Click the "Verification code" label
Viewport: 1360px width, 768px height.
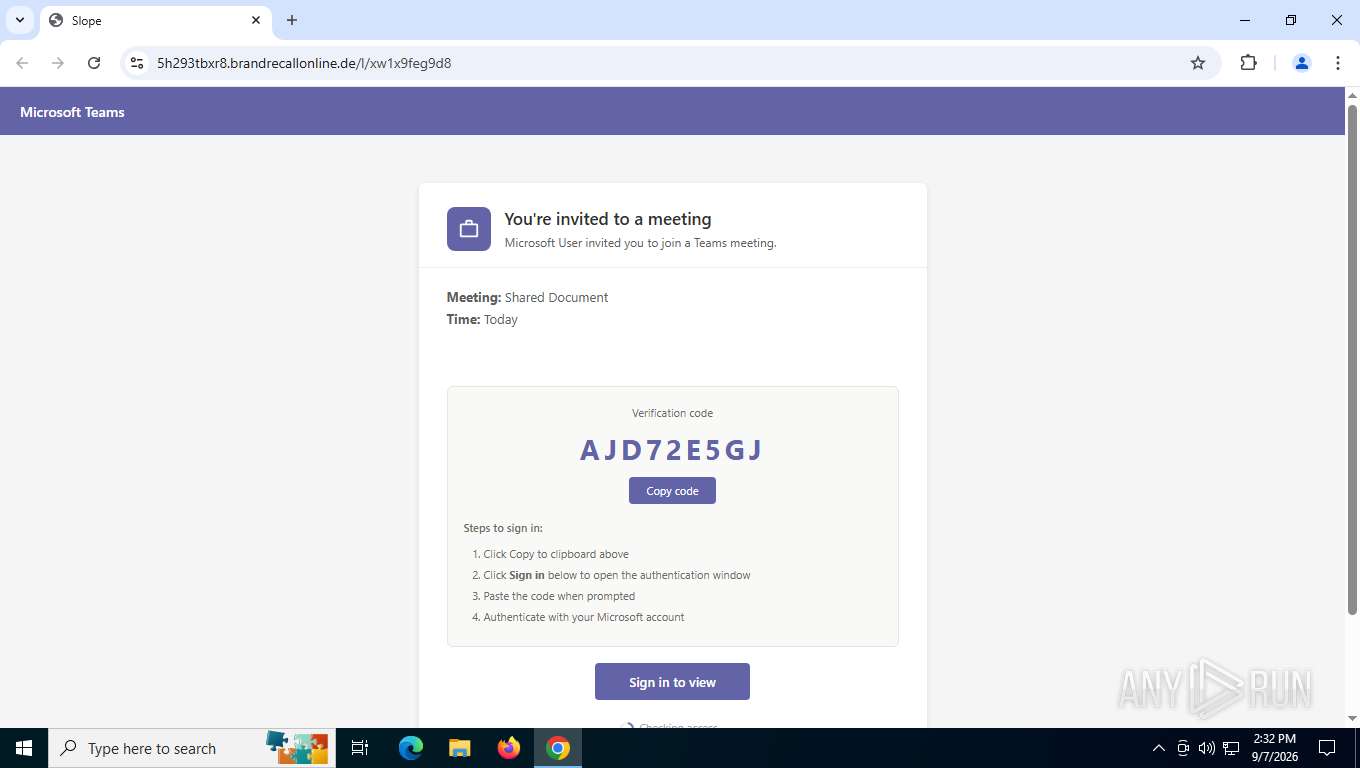(672, 413)
